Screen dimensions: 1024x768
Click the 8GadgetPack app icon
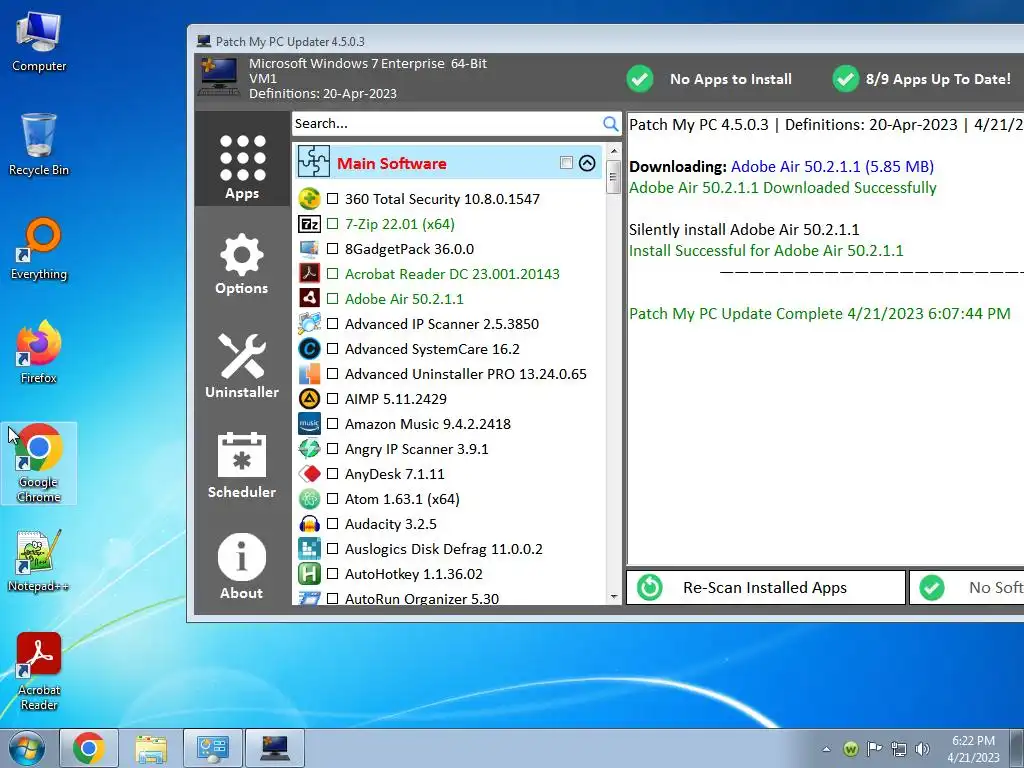coord(309,249)
